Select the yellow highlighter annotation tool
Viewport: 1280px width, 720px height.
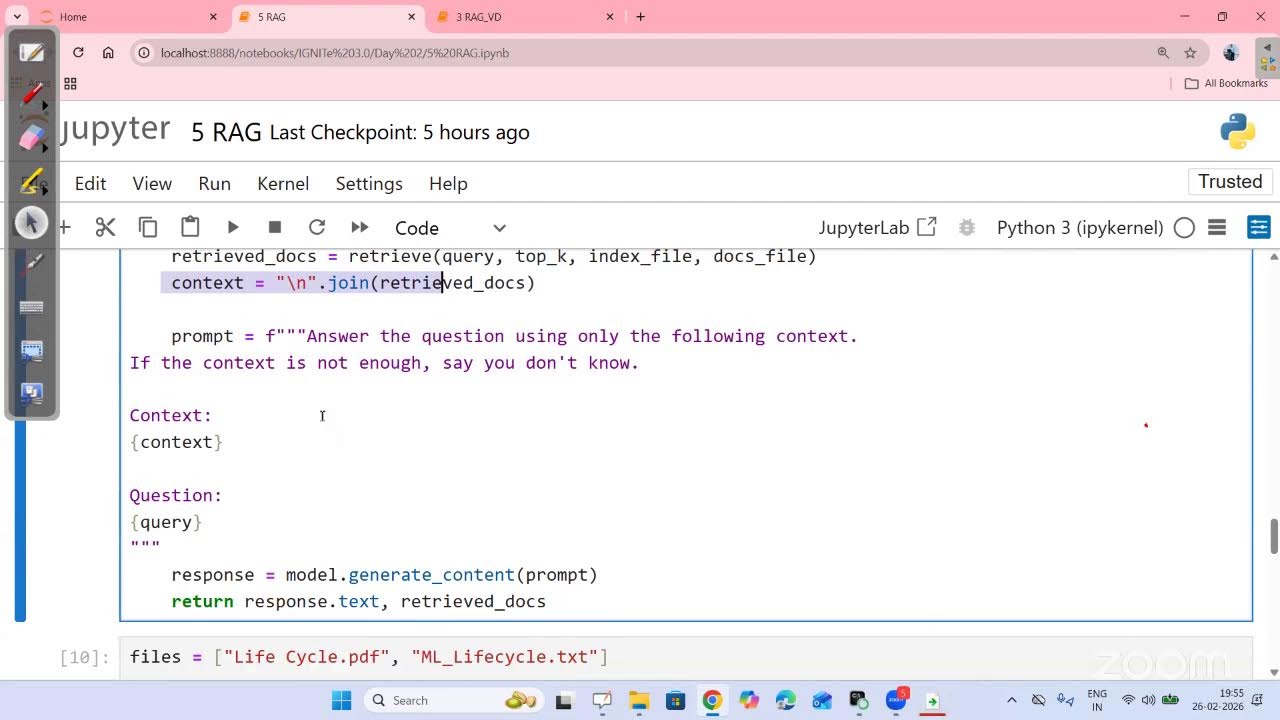[x=32, y=181]
